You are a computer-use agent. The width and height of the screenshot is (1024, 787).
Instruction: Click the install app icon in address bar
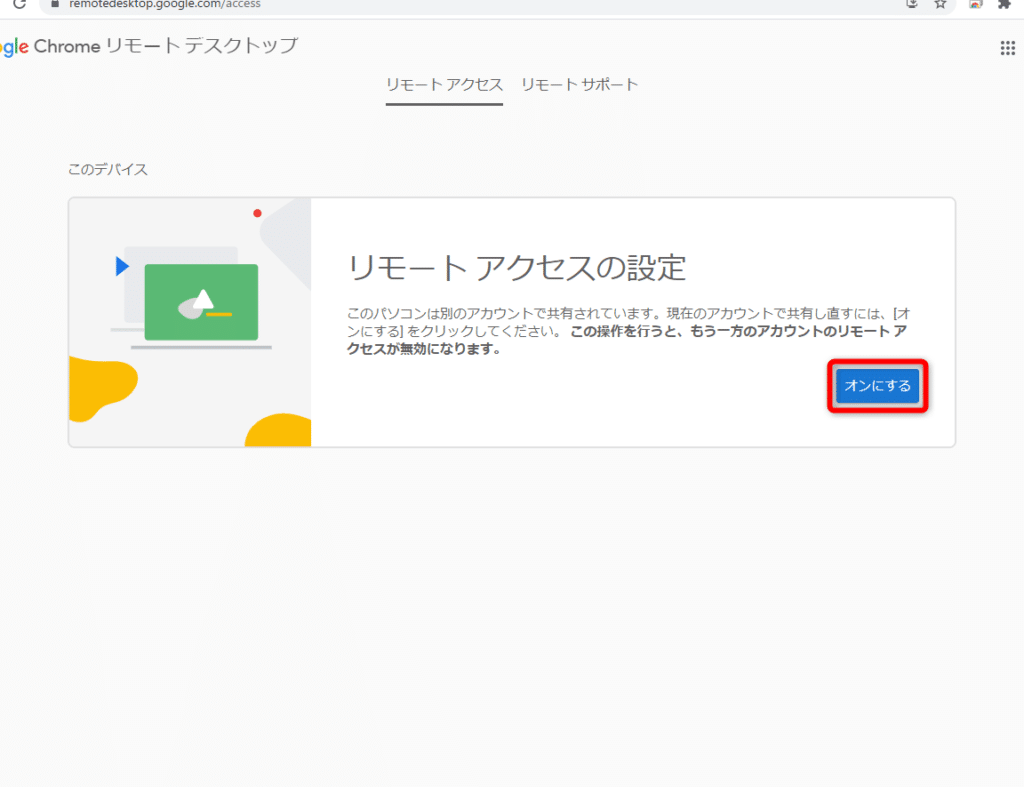point(911,4)
